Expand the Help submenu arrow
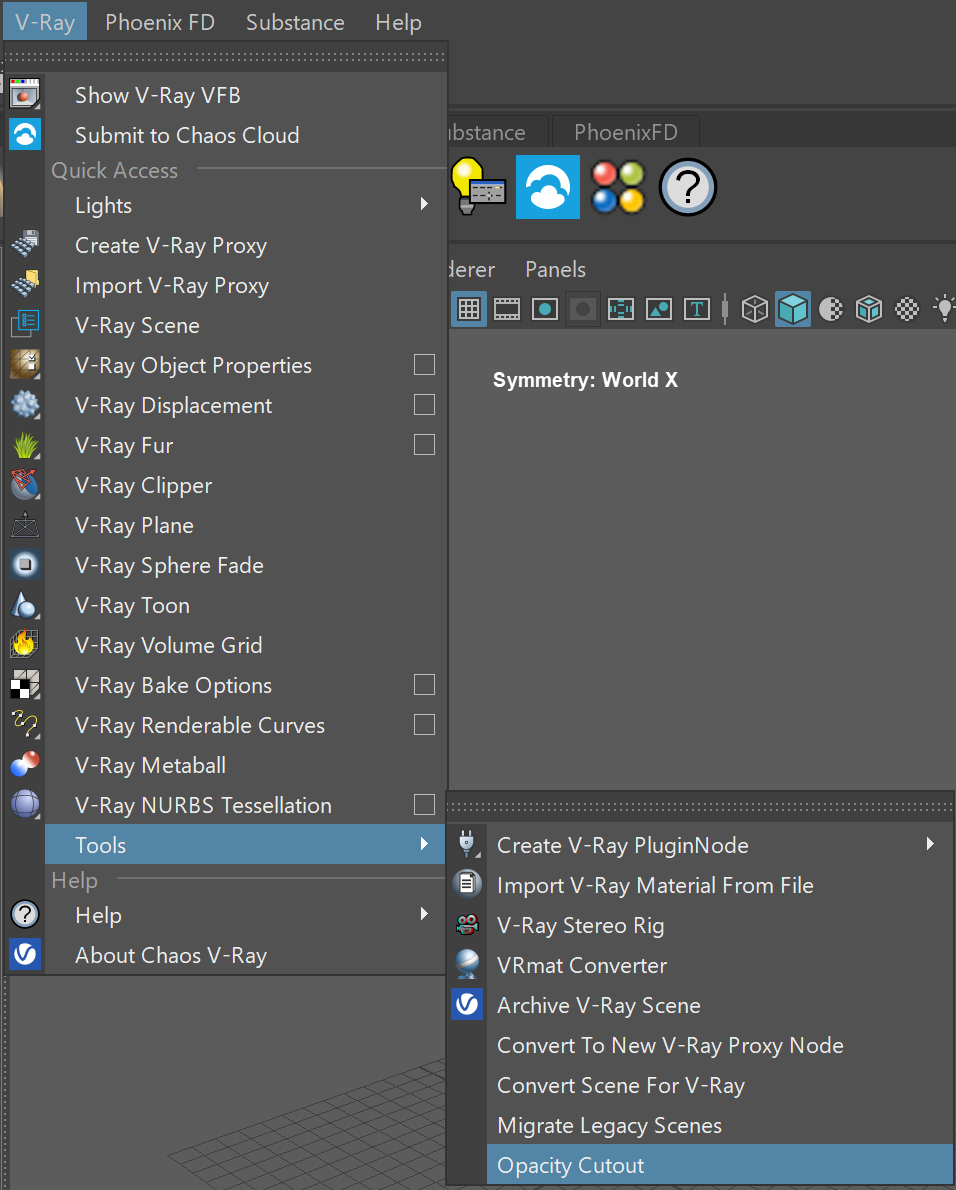 pos(424,914)
